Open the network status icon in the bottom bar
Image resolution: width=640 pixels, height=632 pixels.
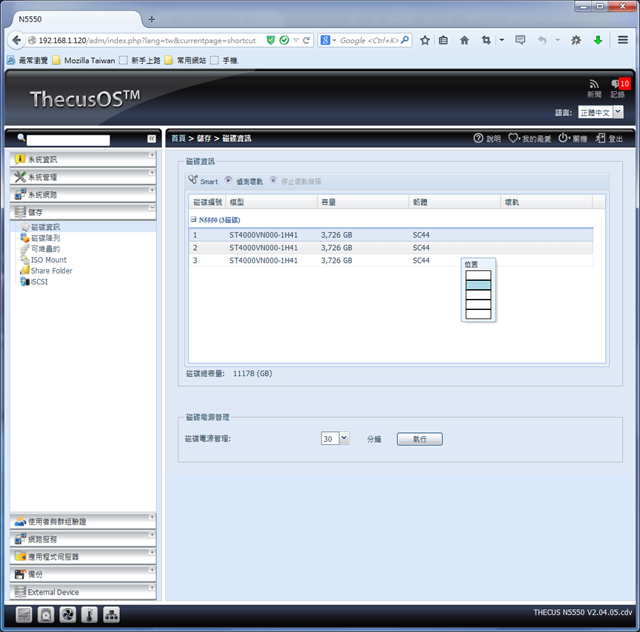coord(111,614)
